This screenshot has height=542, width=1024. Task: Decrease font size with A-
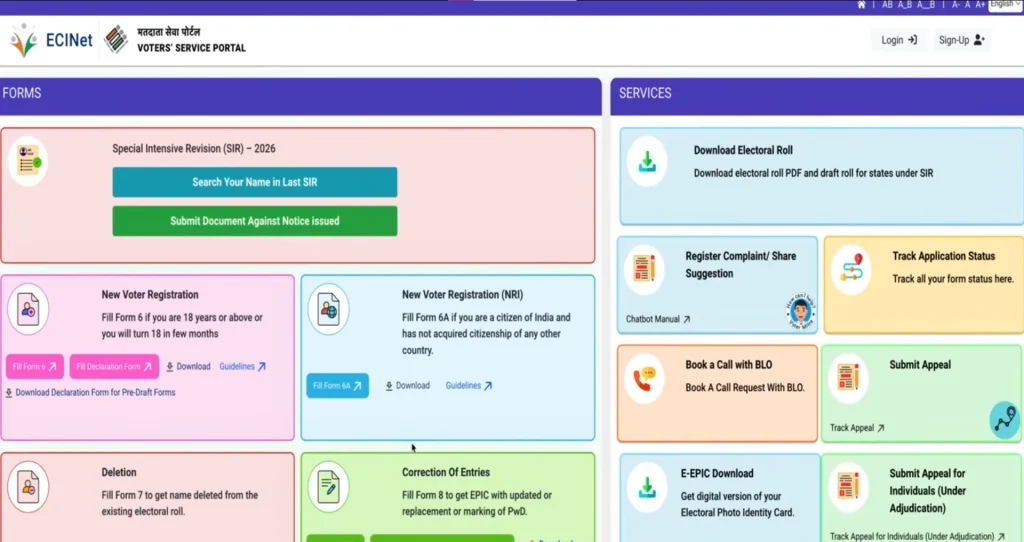point(955,5)
